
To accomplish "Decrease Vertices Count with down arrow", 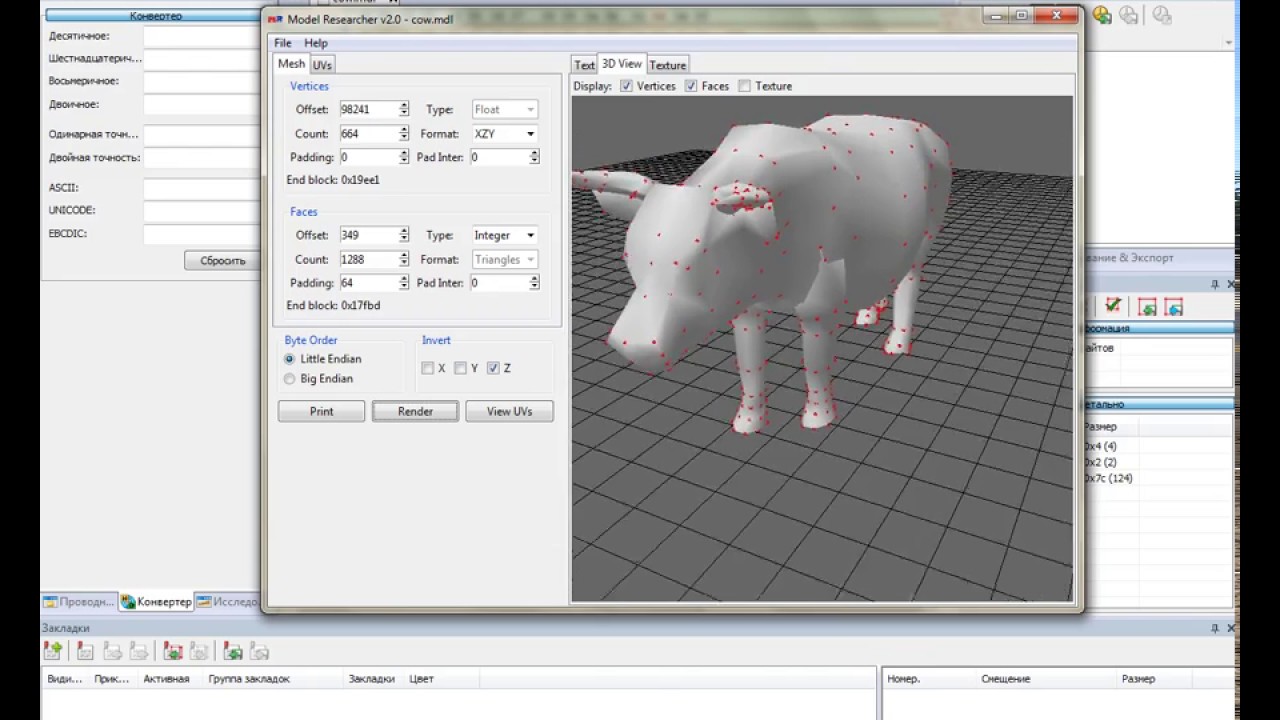I will pyautogui.click(x=404, y=138).
